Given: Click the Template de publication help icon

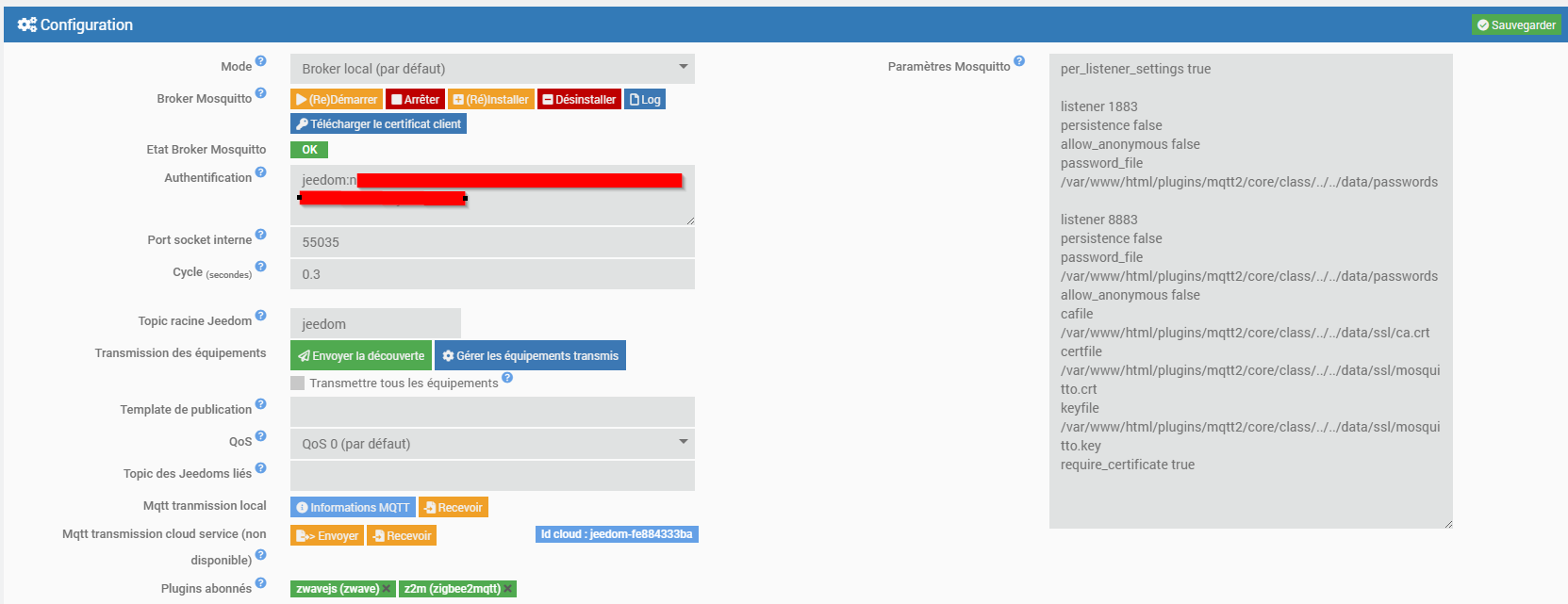Looking at the screenshot, I should [x=261, y=403].
